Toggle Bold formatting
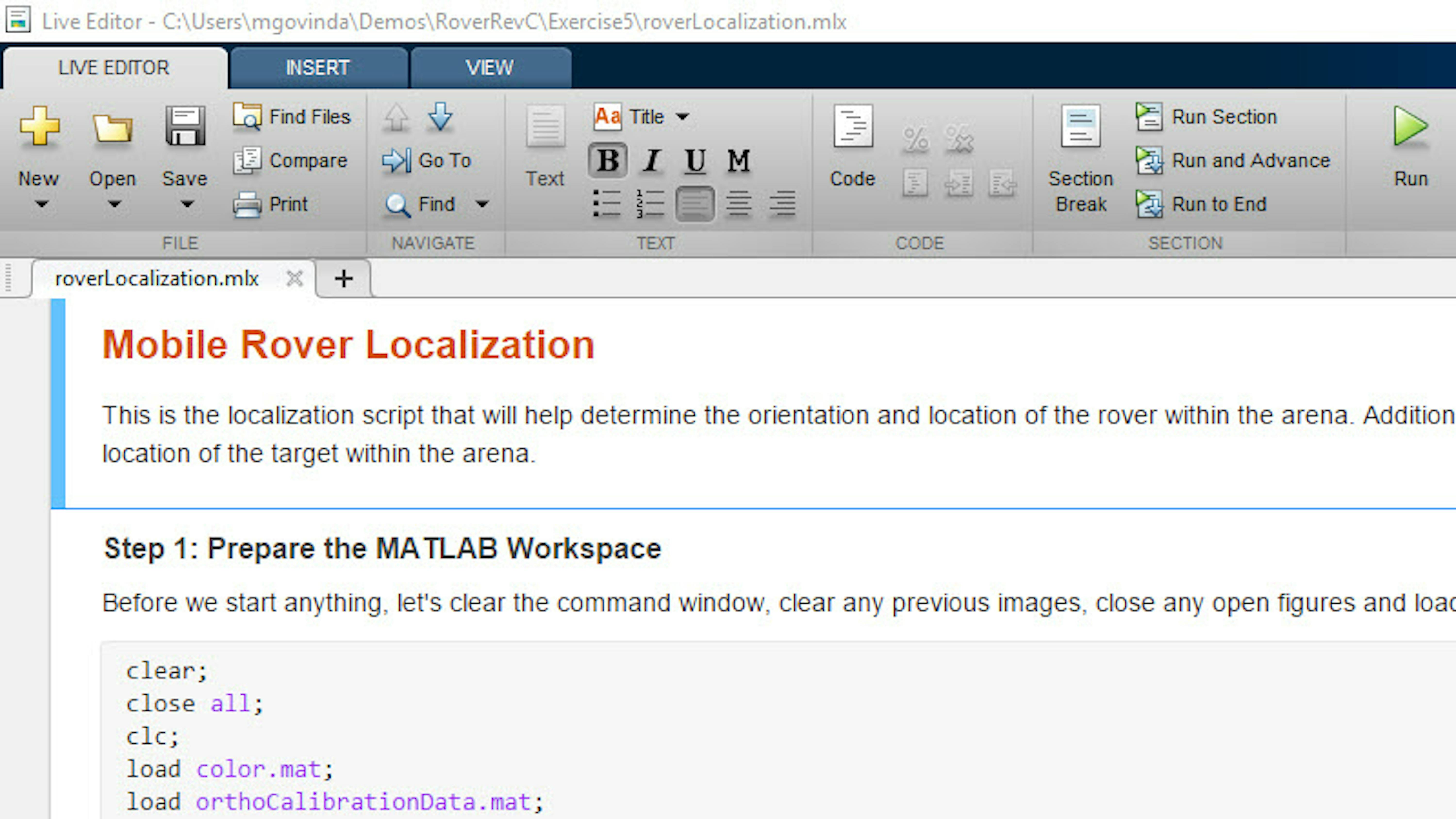The width and height of the screenshot is (1456, 819). 608,160
